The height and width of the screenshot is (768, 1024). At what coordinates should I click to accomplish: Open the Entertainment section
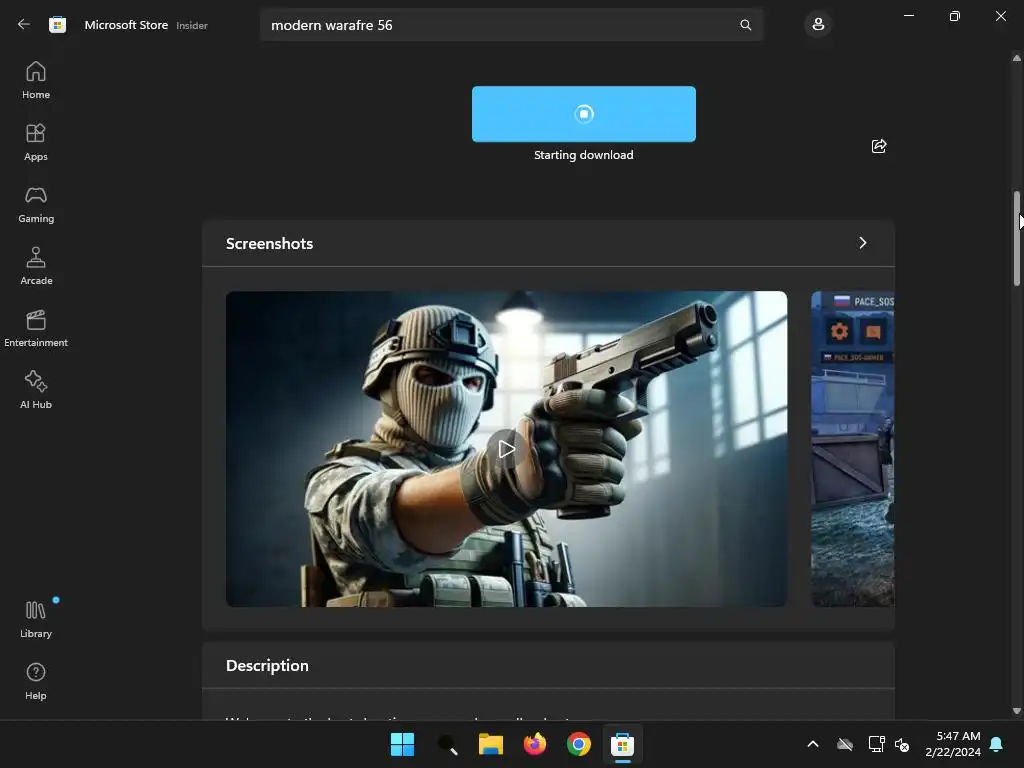click(36, 328)
